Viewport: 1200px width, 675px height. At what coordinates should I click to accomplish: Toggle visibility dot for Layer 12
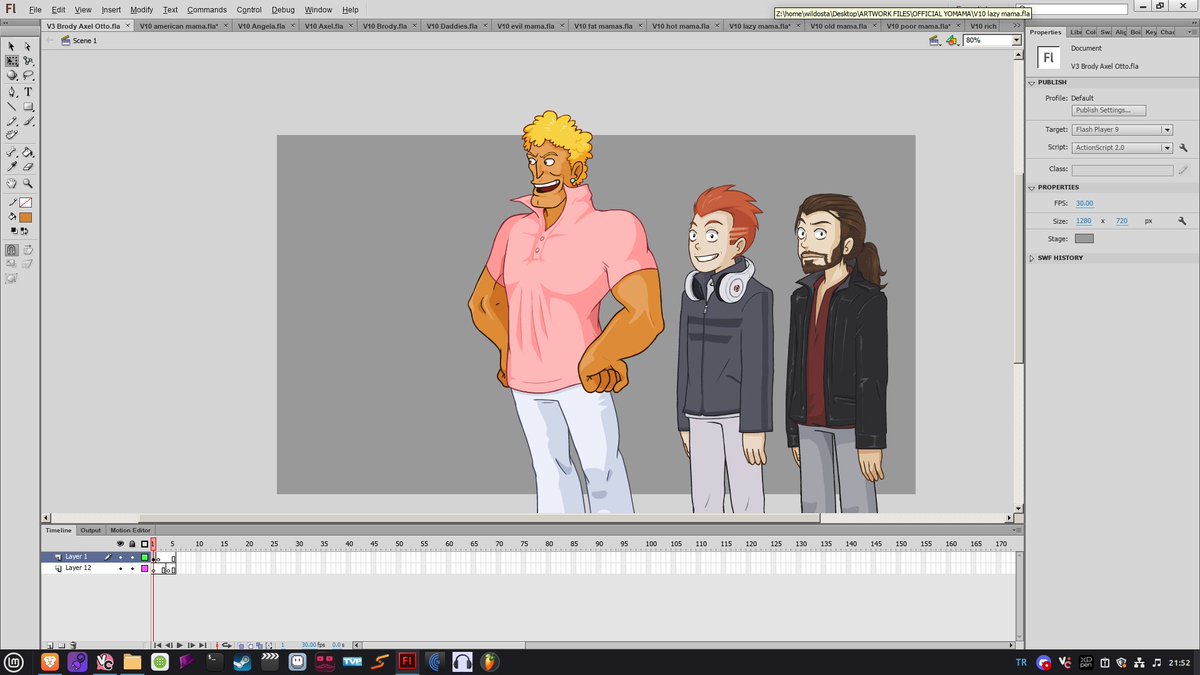[120, 569]
